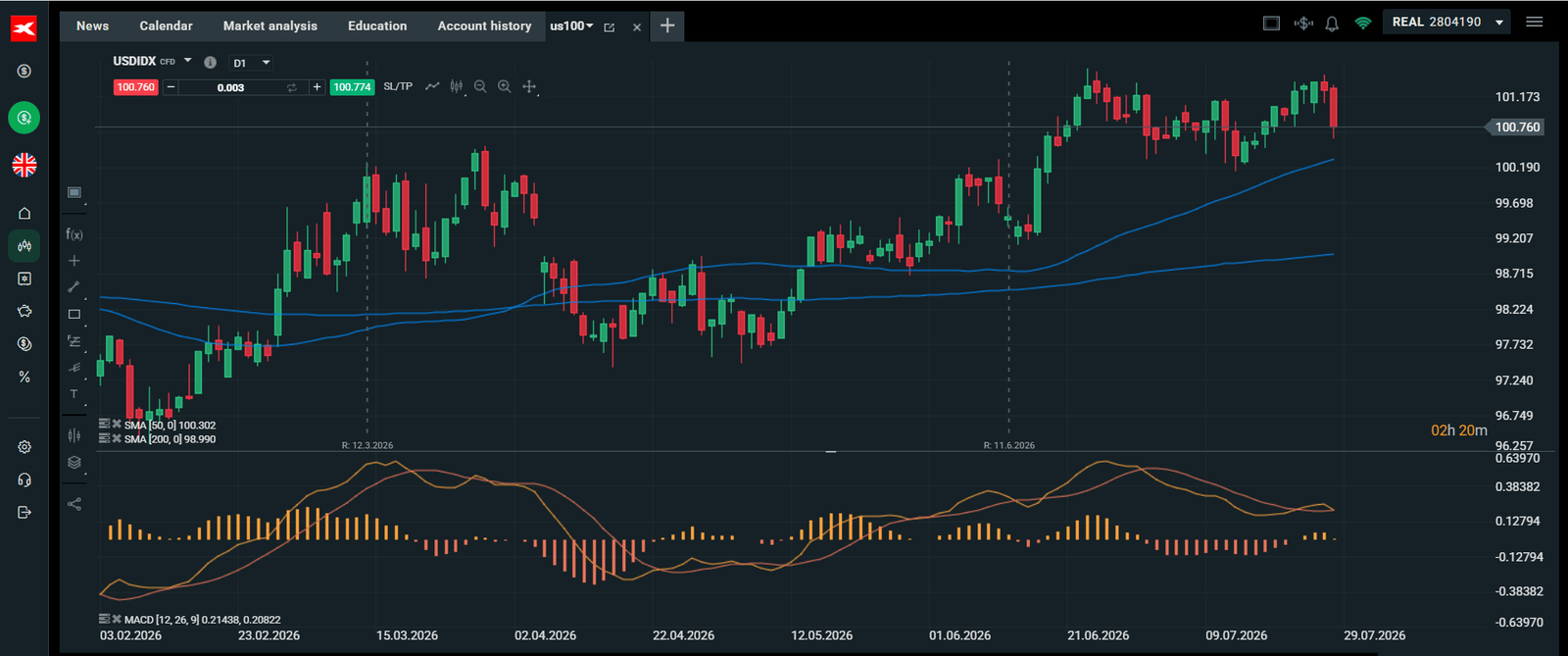1568x656 pixels.
Task: Open the piggy bank icon in sidebar
Action: coord(24,311)
